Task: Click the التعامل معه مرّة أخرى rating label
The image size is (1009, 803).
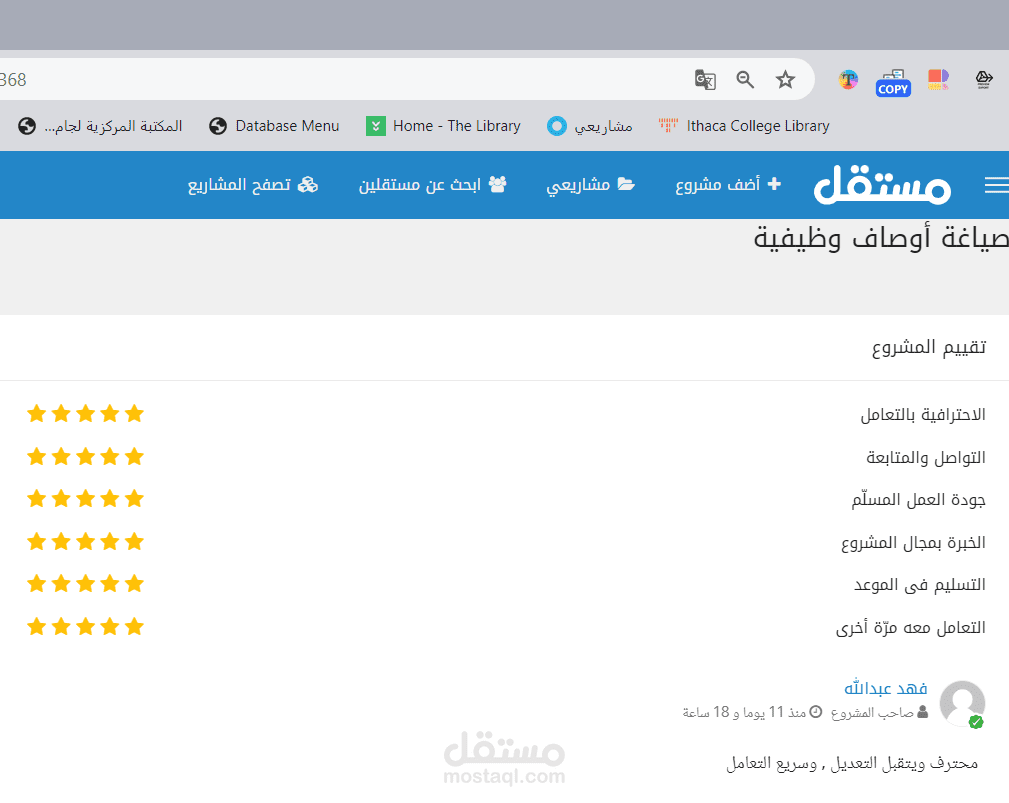Action: 911,627
